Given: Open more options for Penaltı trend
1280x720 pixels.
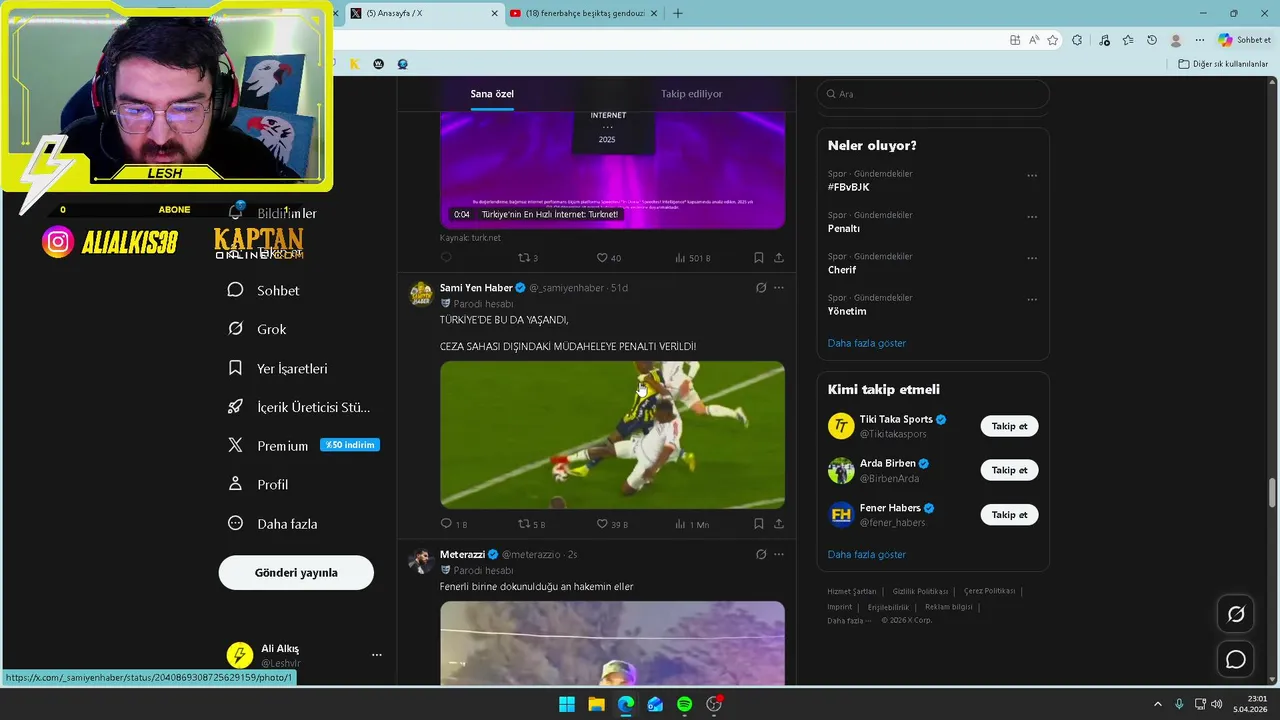Looking at the screenshot, I should click(1032, 217).
